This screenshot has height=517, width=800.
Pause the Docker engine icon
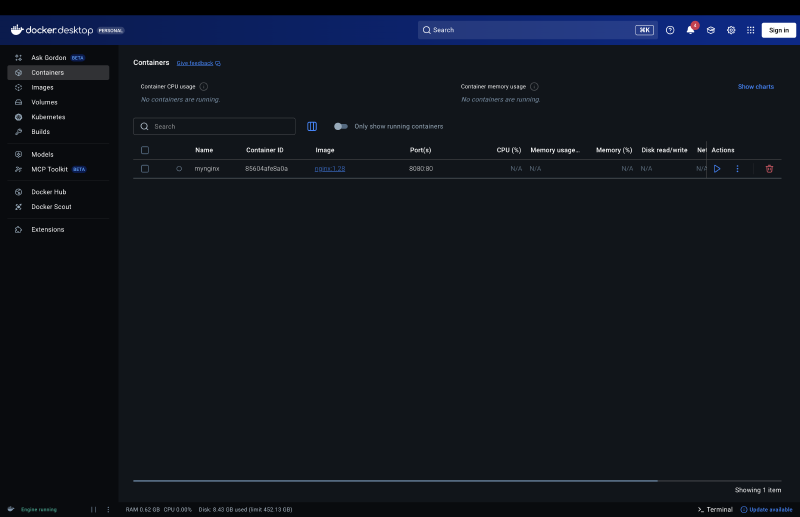pyautogui.click(x=93, y=509)
